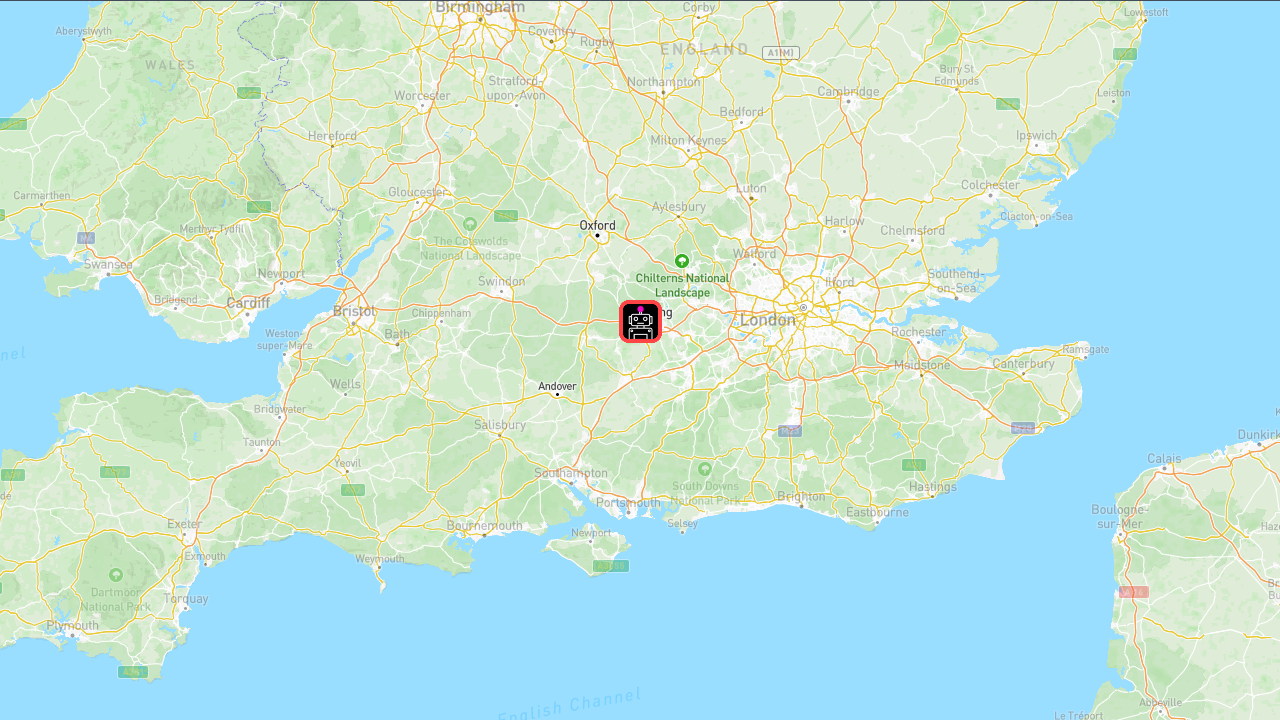Click the Southampton city label
Image resolution: width=1280 pixels, height=720 pixels.
tap(571, 473)
